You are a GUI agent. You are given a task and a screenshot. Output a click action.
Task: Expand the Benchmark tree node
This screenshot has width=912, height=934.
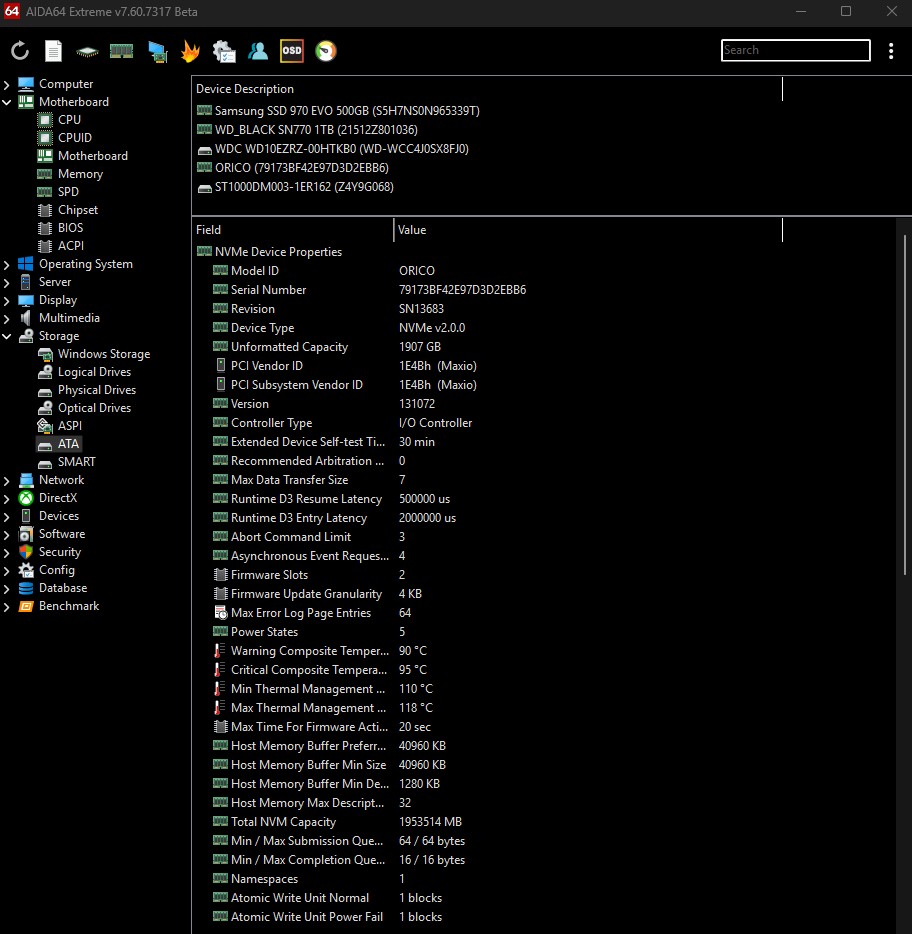[7, 606]
